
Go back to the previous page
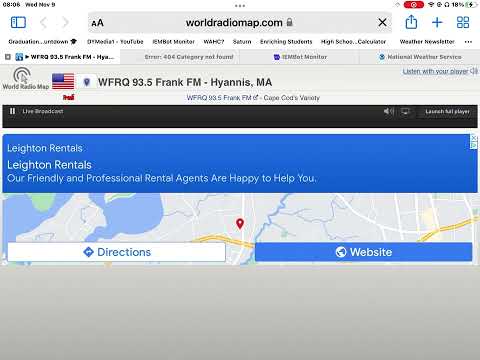click(x=43, y=23)
